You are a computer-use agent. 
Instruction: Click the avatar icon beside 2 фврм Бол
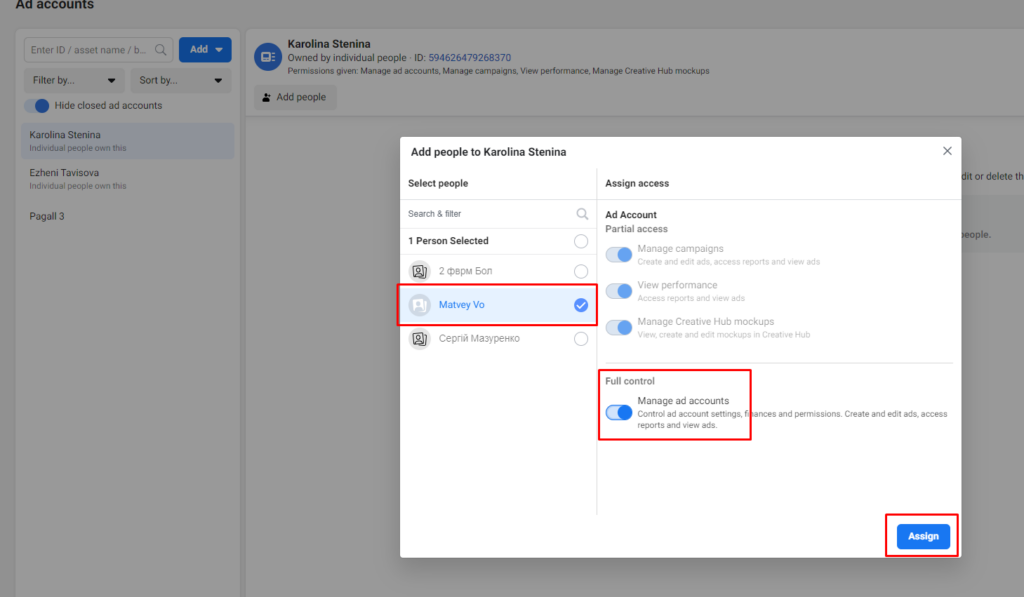click(x=421, y=272)
